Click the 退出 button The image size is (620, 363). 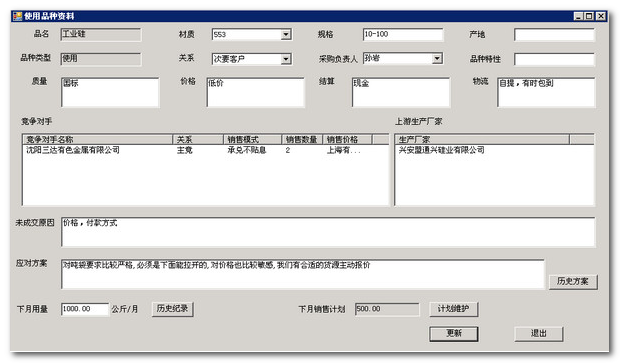click(539, 334)
